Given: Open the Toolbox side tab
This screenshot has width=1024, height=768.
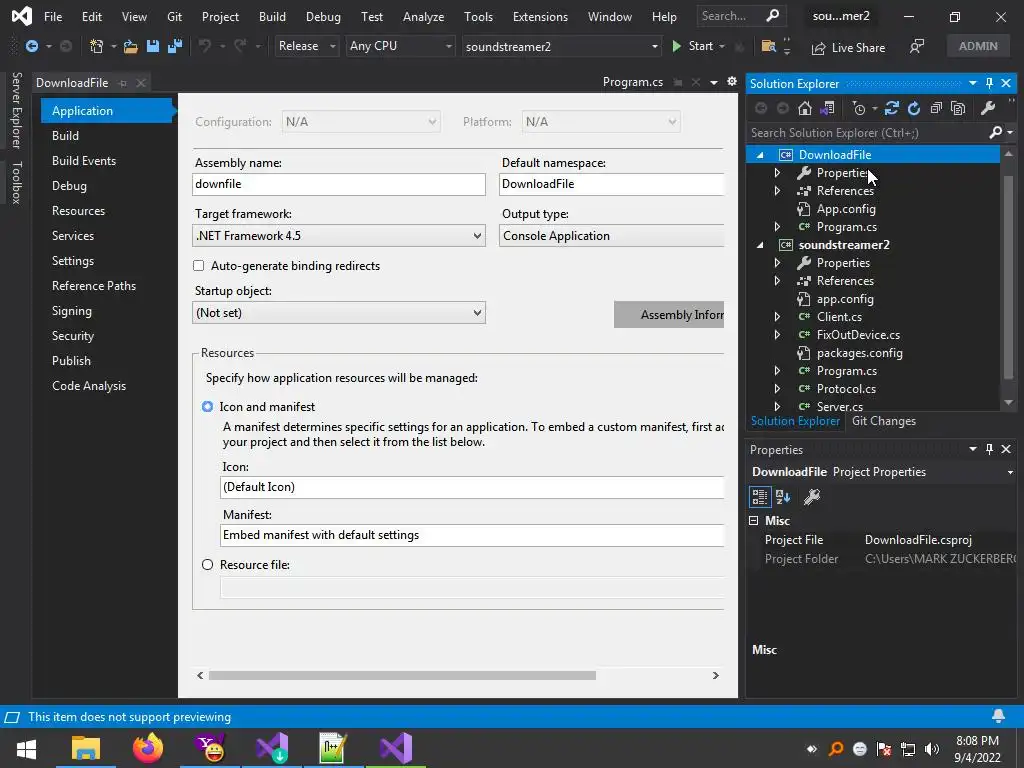Looking at the screenshot, I should tap(17, 182).
